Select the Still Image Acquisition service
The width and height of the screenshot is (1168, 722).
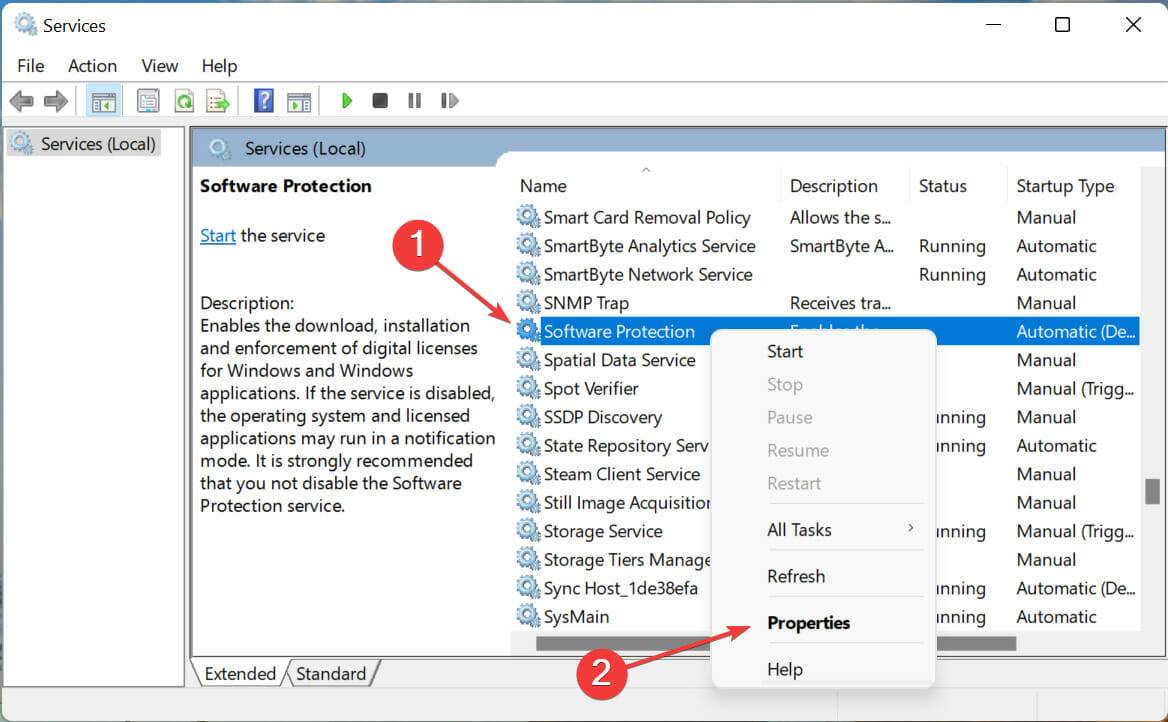pos(626,502)
